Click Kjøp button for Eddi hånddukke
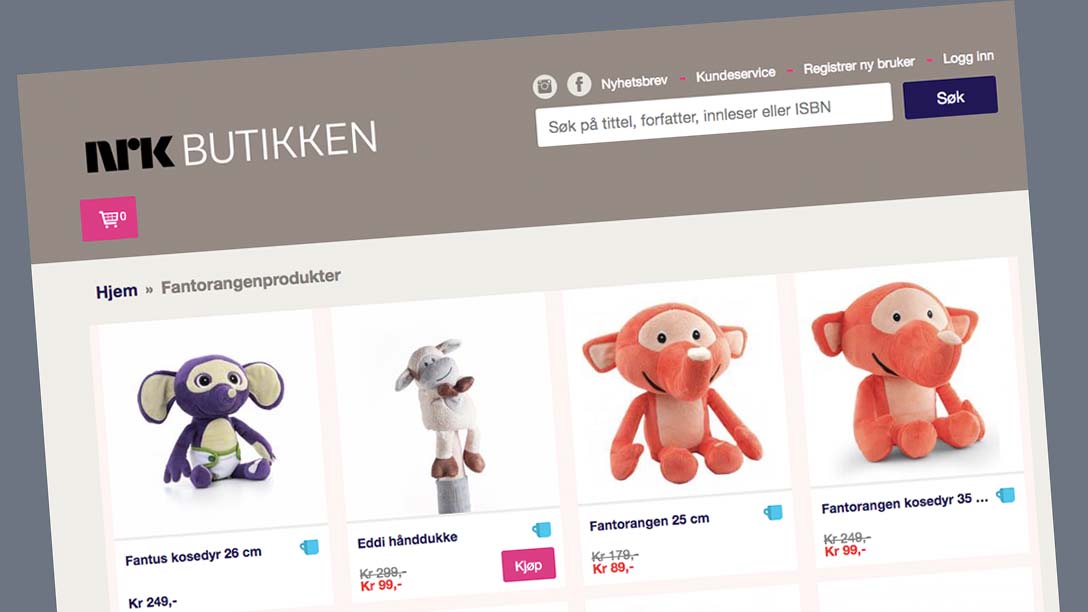The image size is (1088, 612). [x=529, y=565]
